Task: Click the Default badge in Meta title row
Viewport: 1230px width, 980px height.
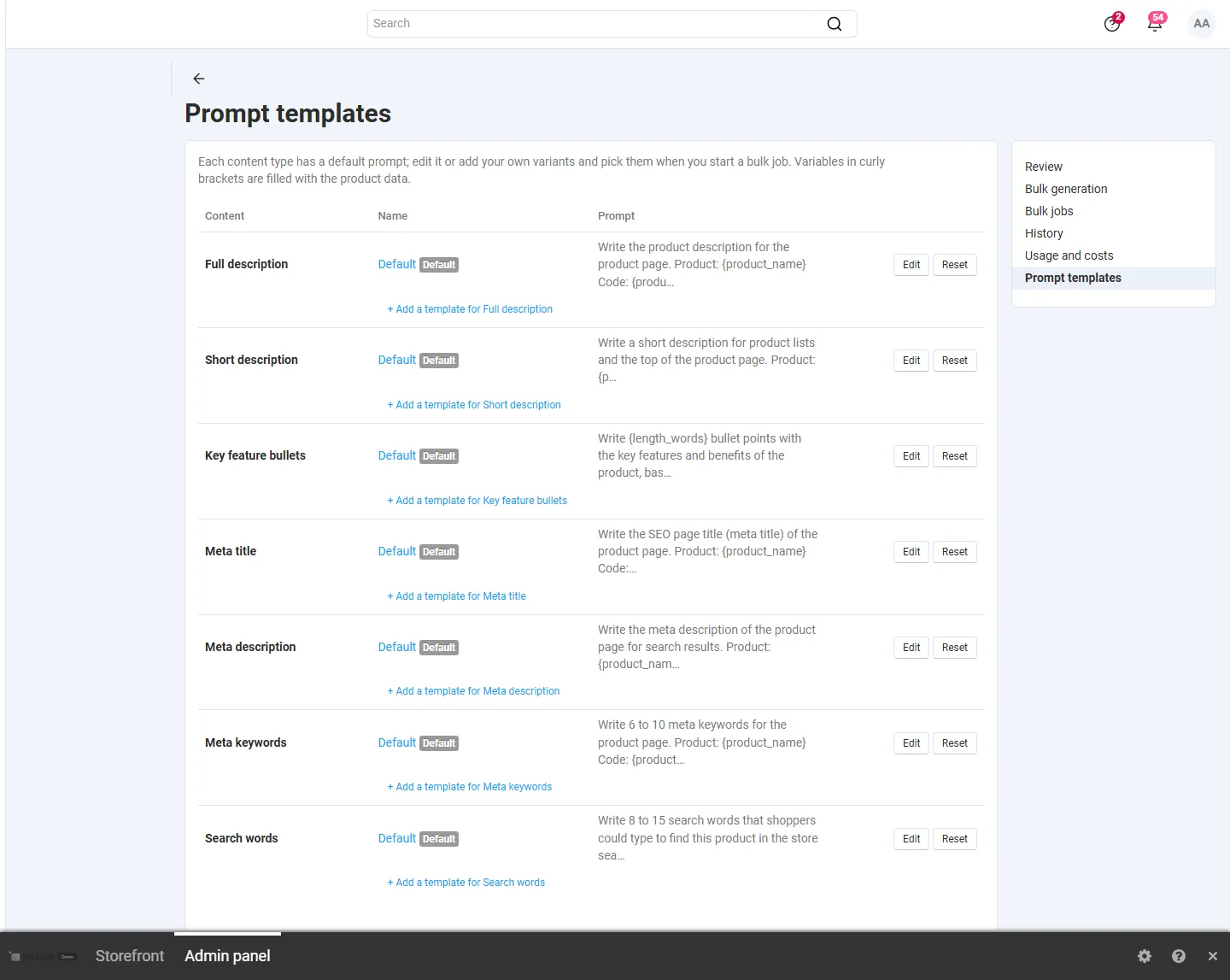Action: [x=439, y=552]
